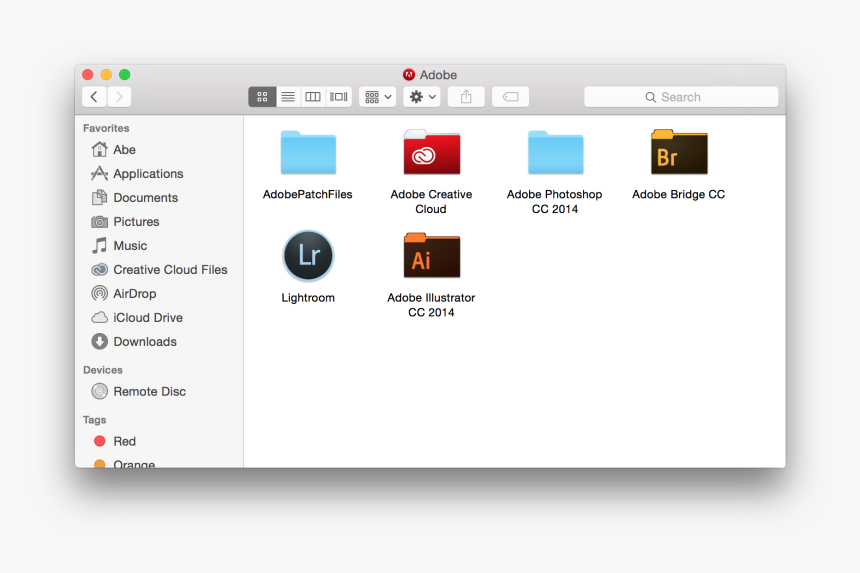This screenshot has height=573, width=860.
Task: Open Abe home folder in sidebar
Action: pos(159,150)
